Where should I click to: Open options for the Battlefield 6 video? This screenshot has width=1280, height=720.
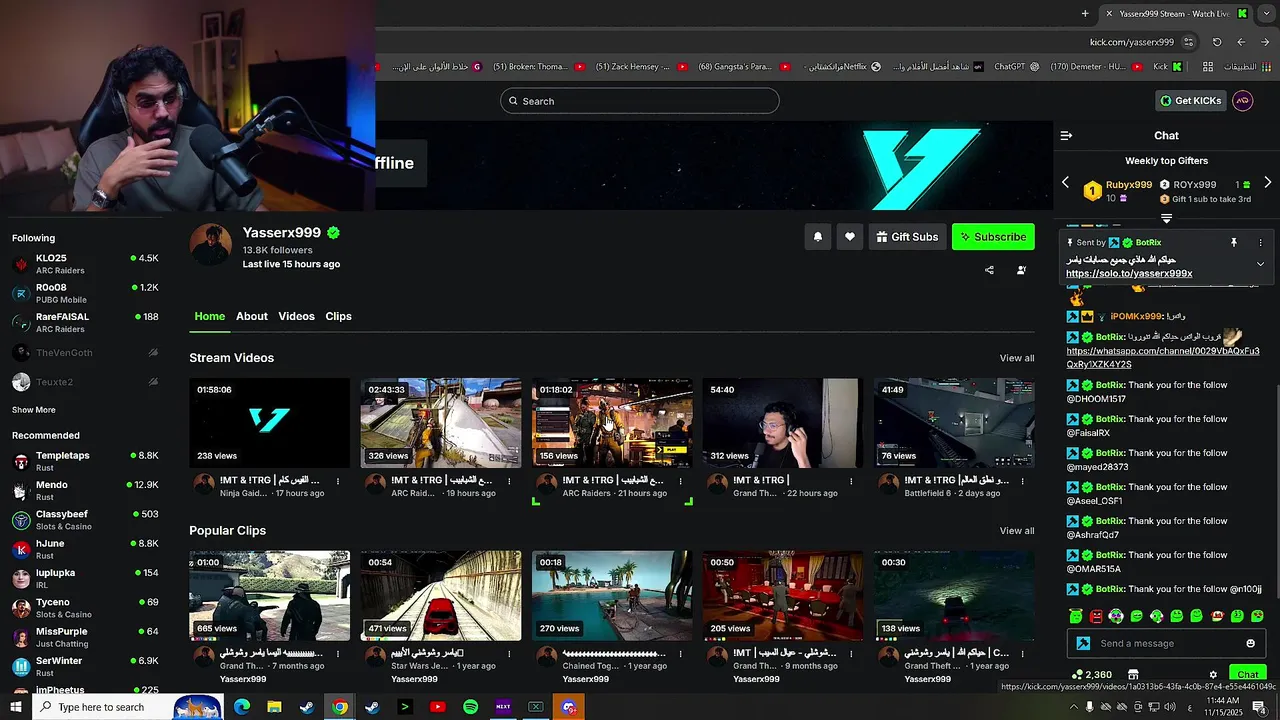pos(1022,481)
